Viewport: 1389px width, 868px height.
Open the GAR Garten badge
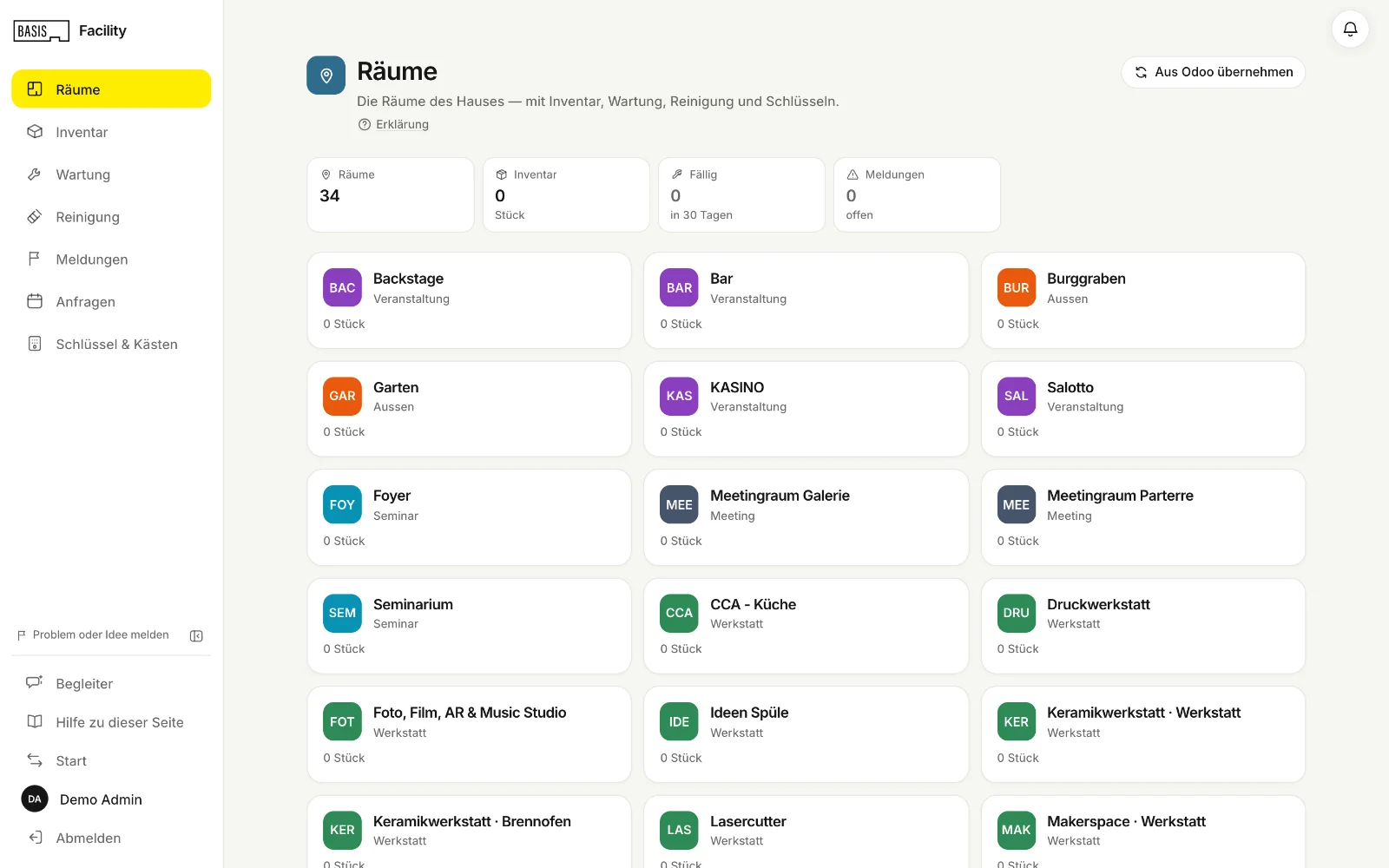tap(342, 396)
